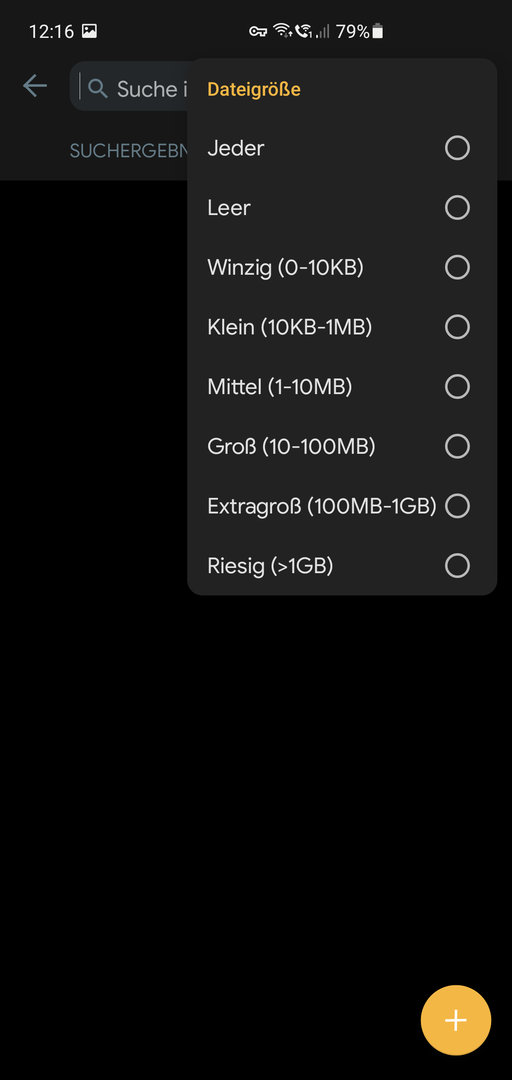Tap the yellow plus floating button
512x1080 pixels.
[455, 1020]
